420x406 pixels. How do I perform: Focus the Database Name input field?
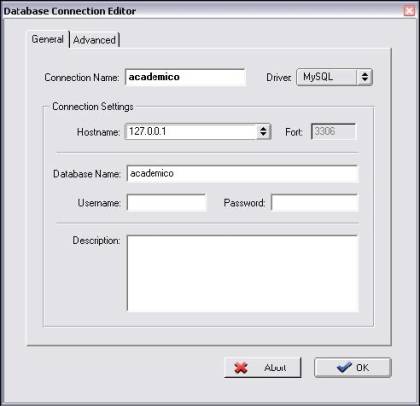242,174
